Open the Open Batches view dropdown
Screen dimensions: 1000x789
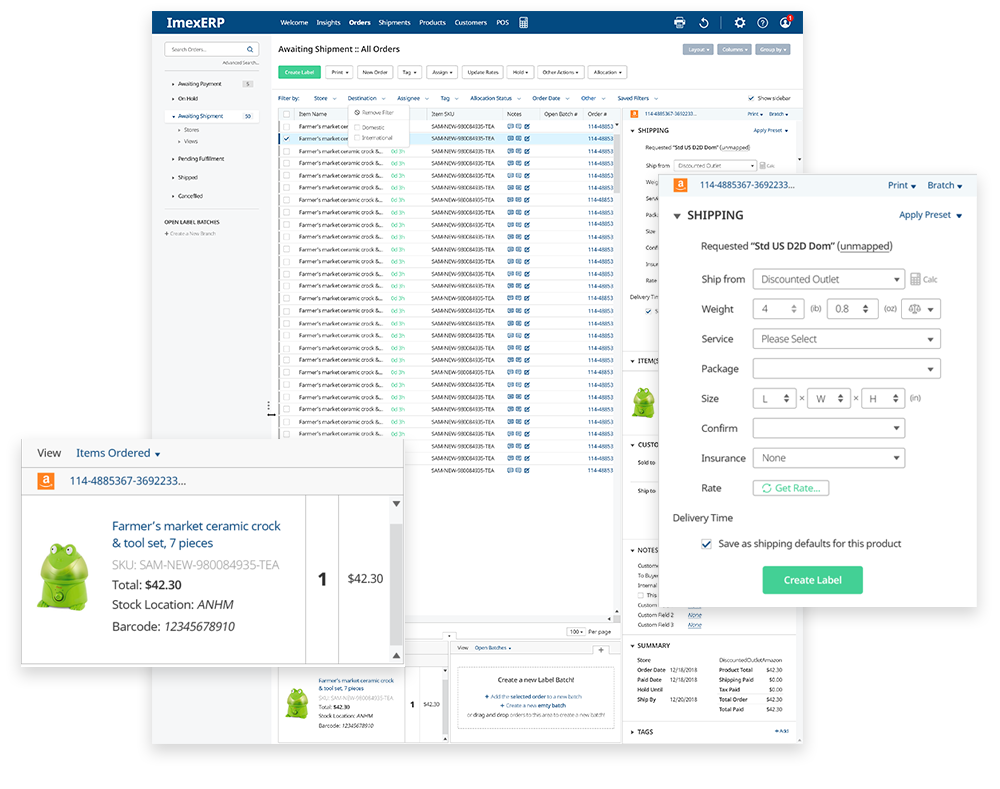point(492,648)
